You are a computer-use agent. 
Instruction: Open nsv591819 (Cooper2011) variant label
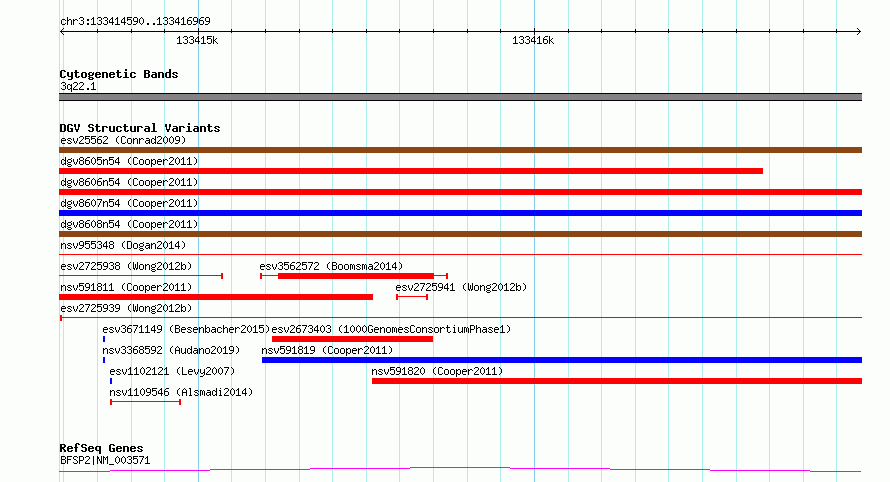click(x=327, y=350)
